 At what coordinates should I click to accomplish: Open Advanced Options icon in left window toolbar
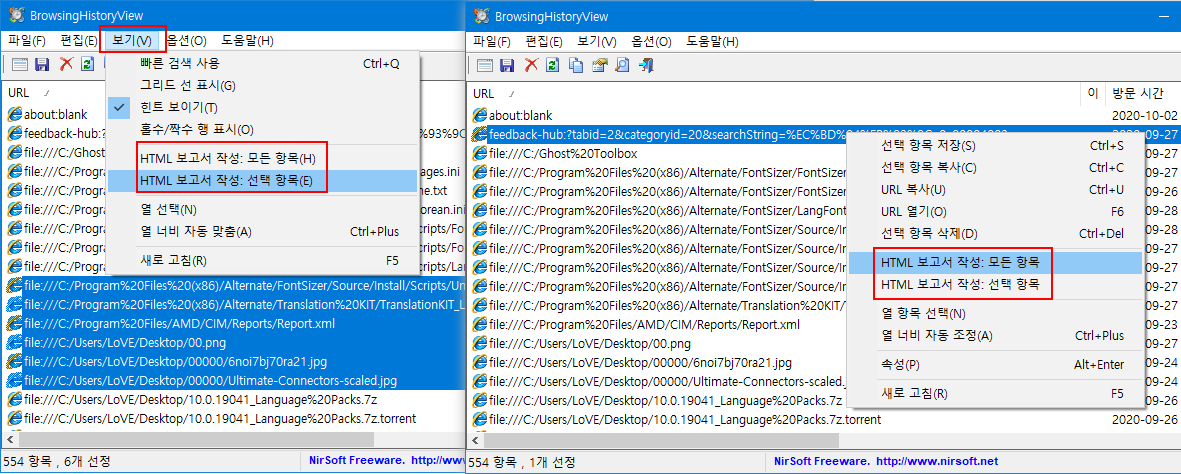[x=20, y=65]
